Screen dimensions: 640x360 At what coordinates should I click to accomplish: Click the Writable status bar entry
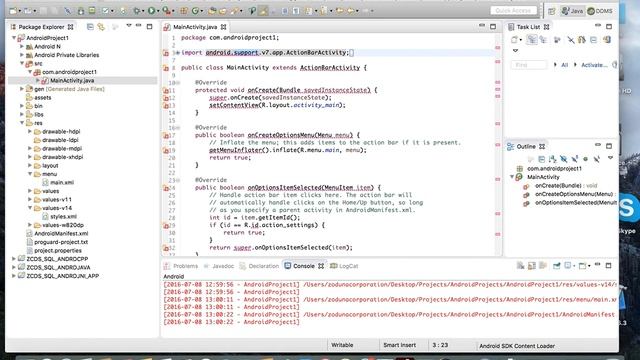click(342, 345)
